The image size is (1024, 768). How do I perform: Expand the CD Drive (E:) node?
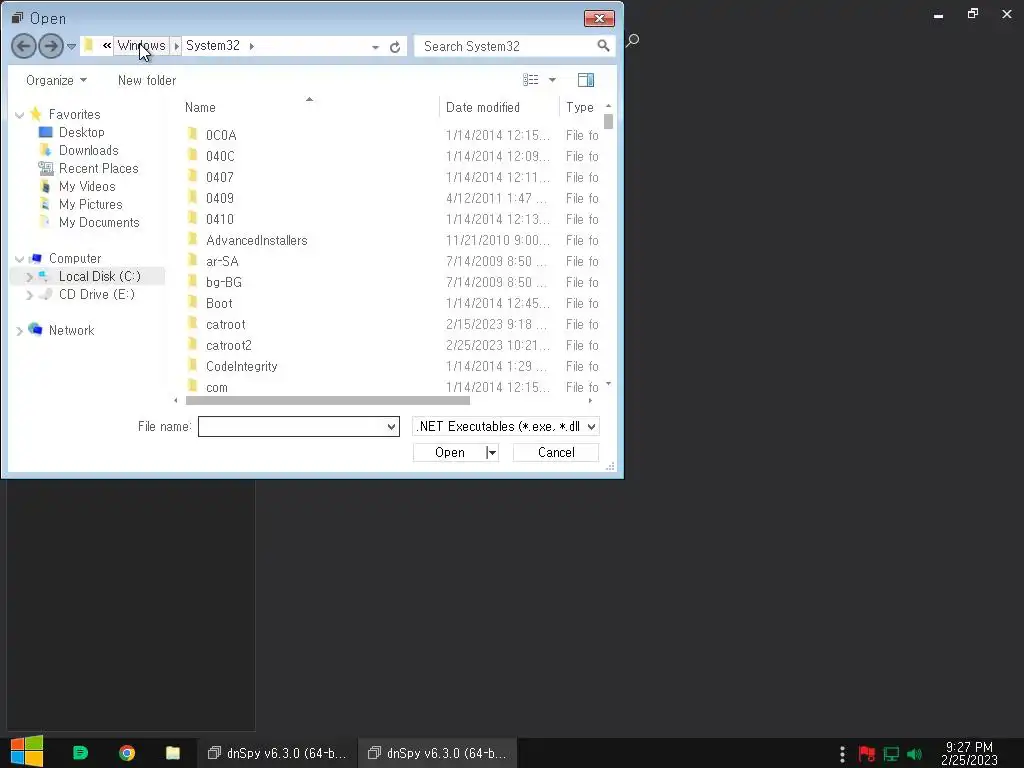pyautogui.click(x=29, y=295)
